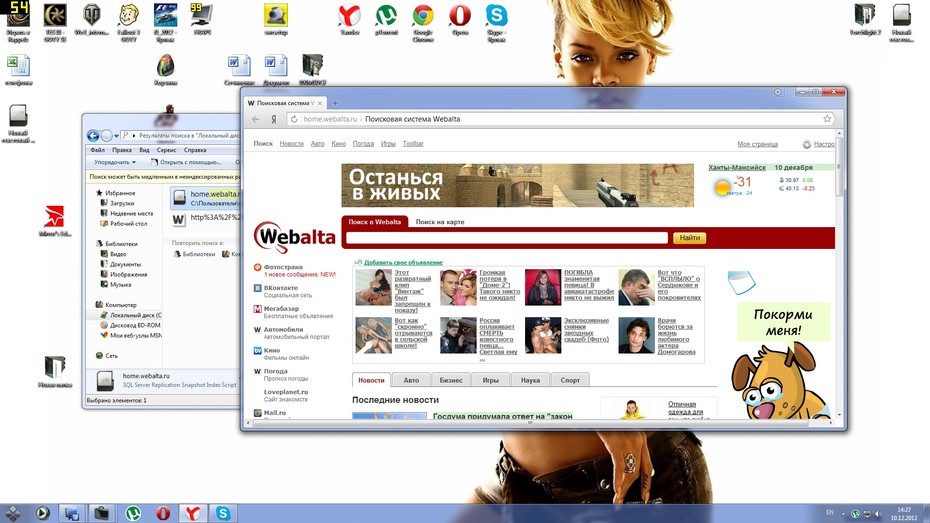
Task: Reload the Webalta page
Action: [x=294, y=119]
